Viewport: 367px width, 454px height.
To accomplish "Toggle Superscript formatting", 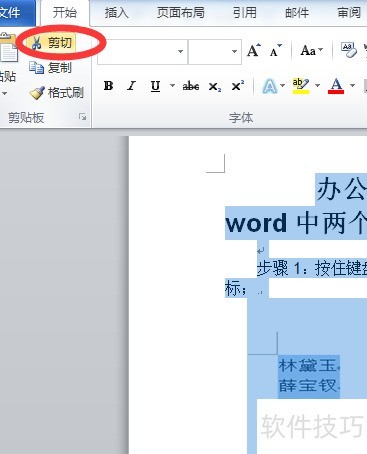I will click(x=237, y=86).
